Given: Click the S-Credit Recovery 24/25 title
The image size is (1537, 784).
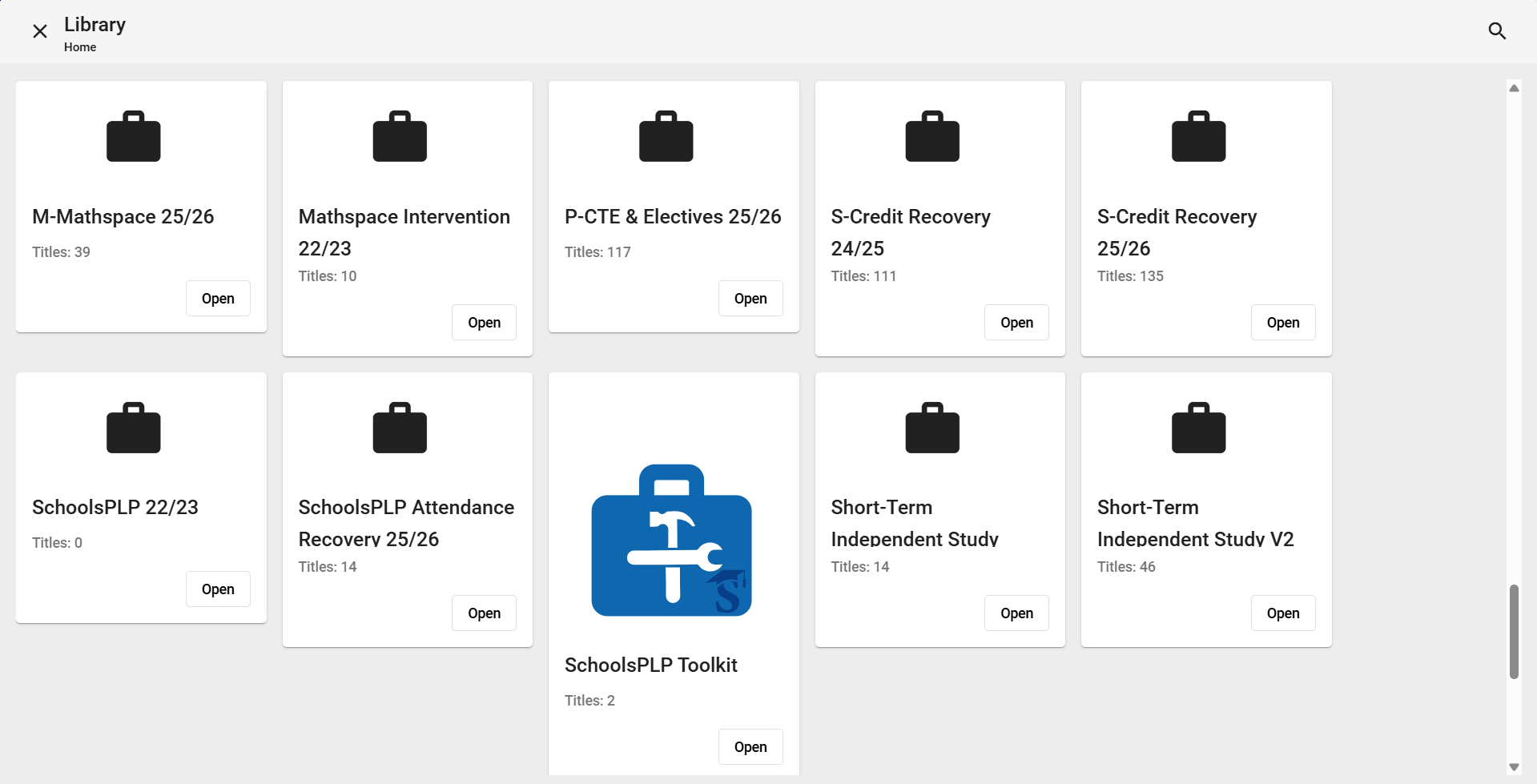Looking at the screenshot, I should [911, 232].
